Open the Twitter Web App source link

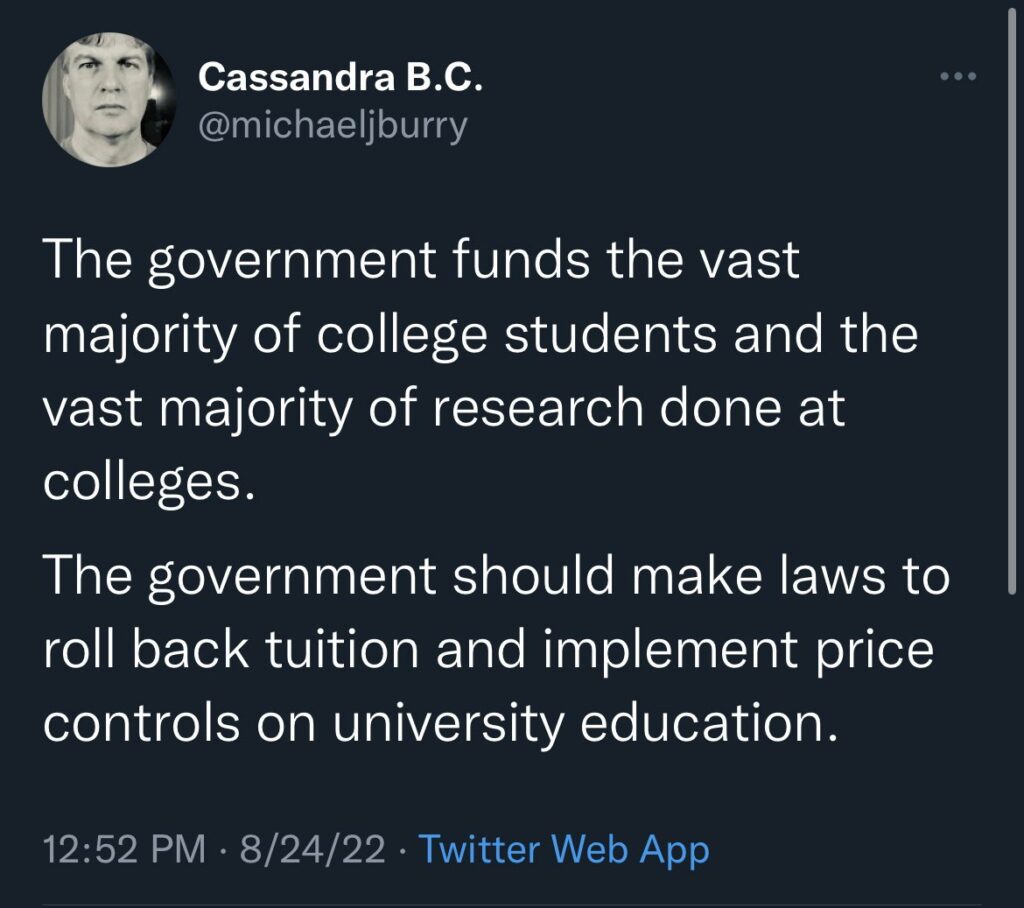click(563, 851)
